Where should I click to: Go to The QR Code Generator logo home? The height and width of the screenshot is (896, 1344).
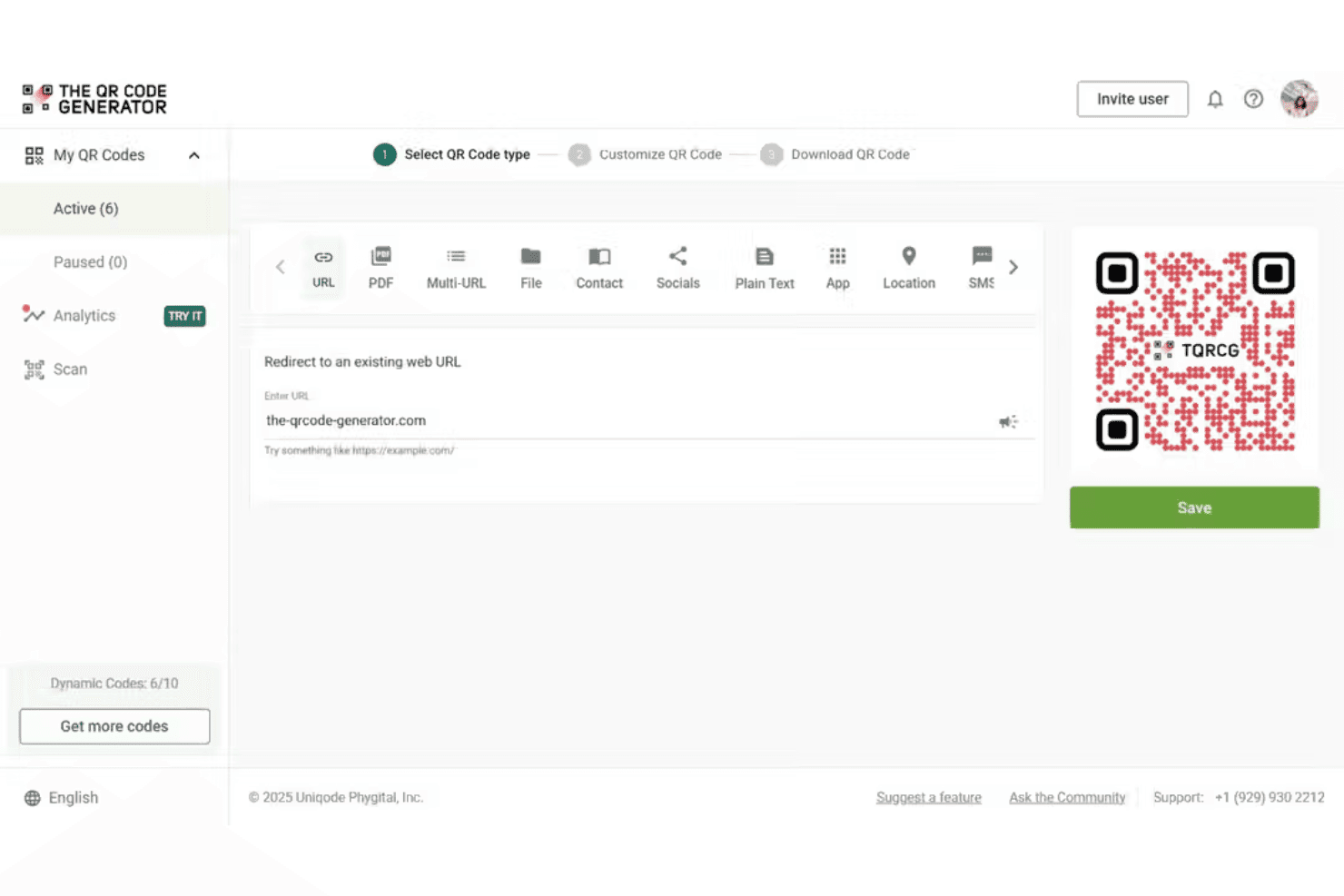(x=94, y=99)
